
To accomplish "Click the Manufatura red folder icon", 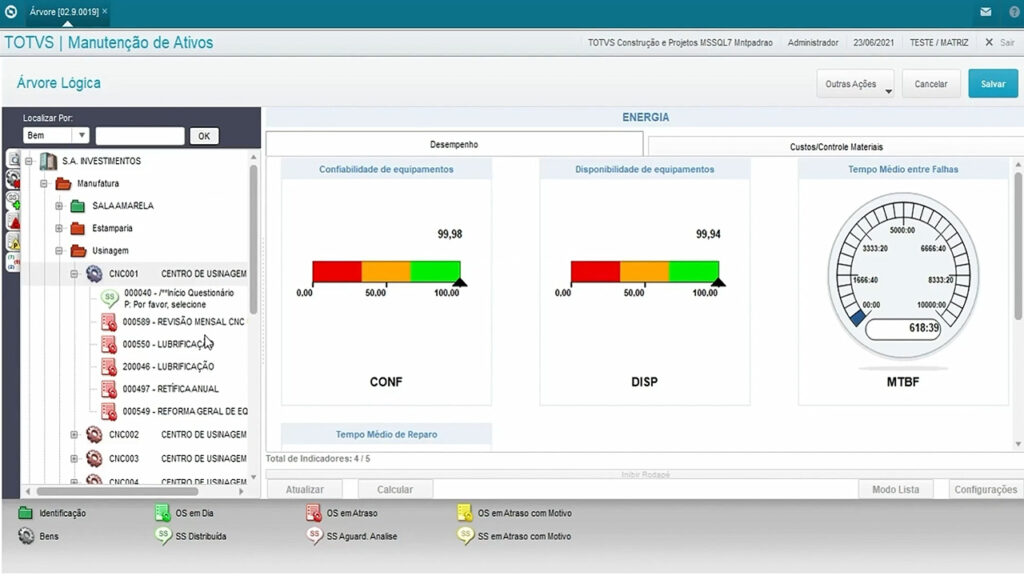I will (63, 184).
